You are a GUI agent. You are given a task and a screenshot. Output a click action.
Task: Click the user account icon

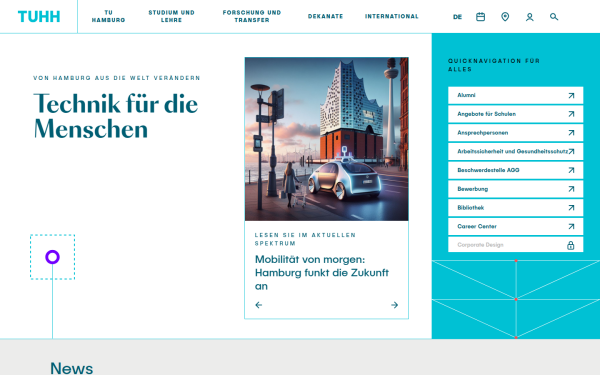530,17
